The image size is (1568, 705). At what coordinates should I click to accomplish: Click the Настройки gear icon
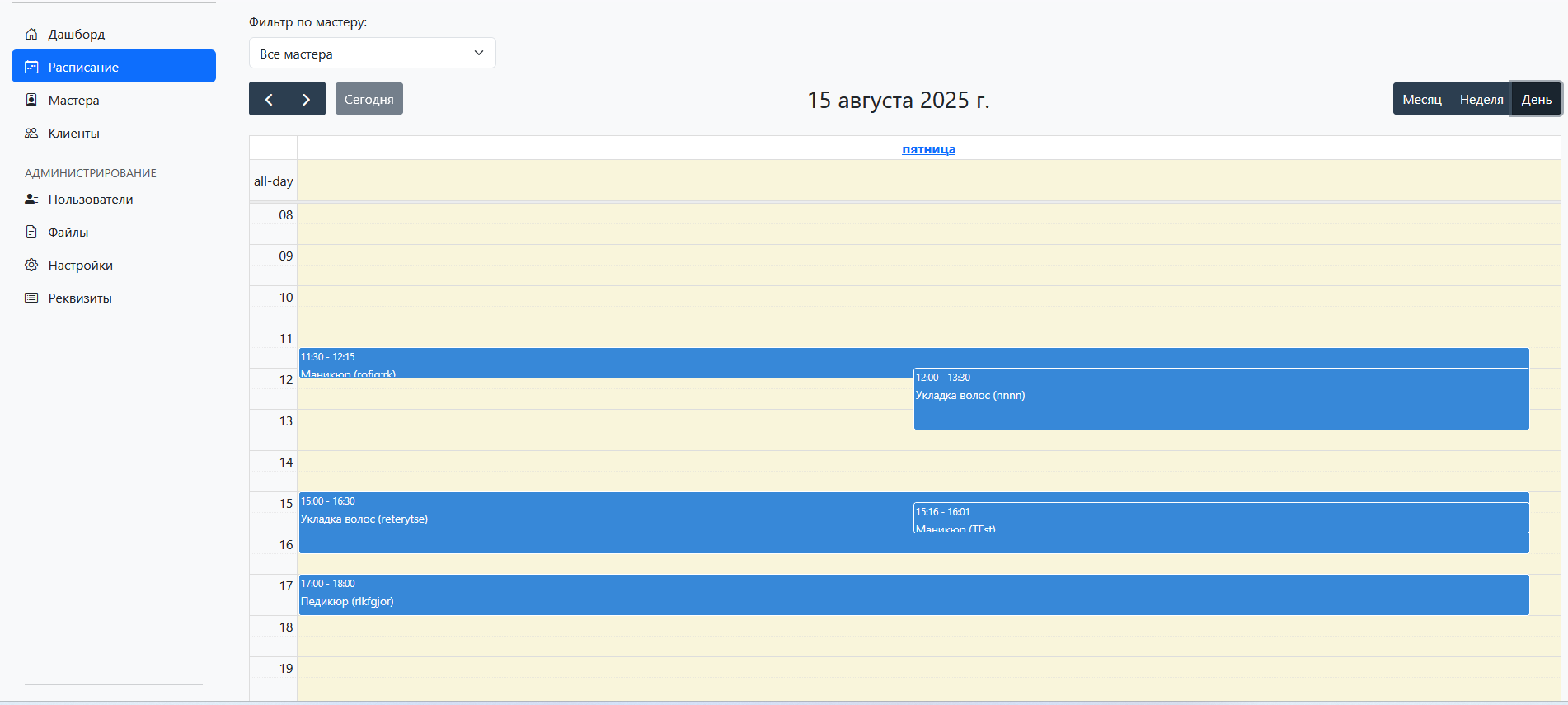pos(31,265)
